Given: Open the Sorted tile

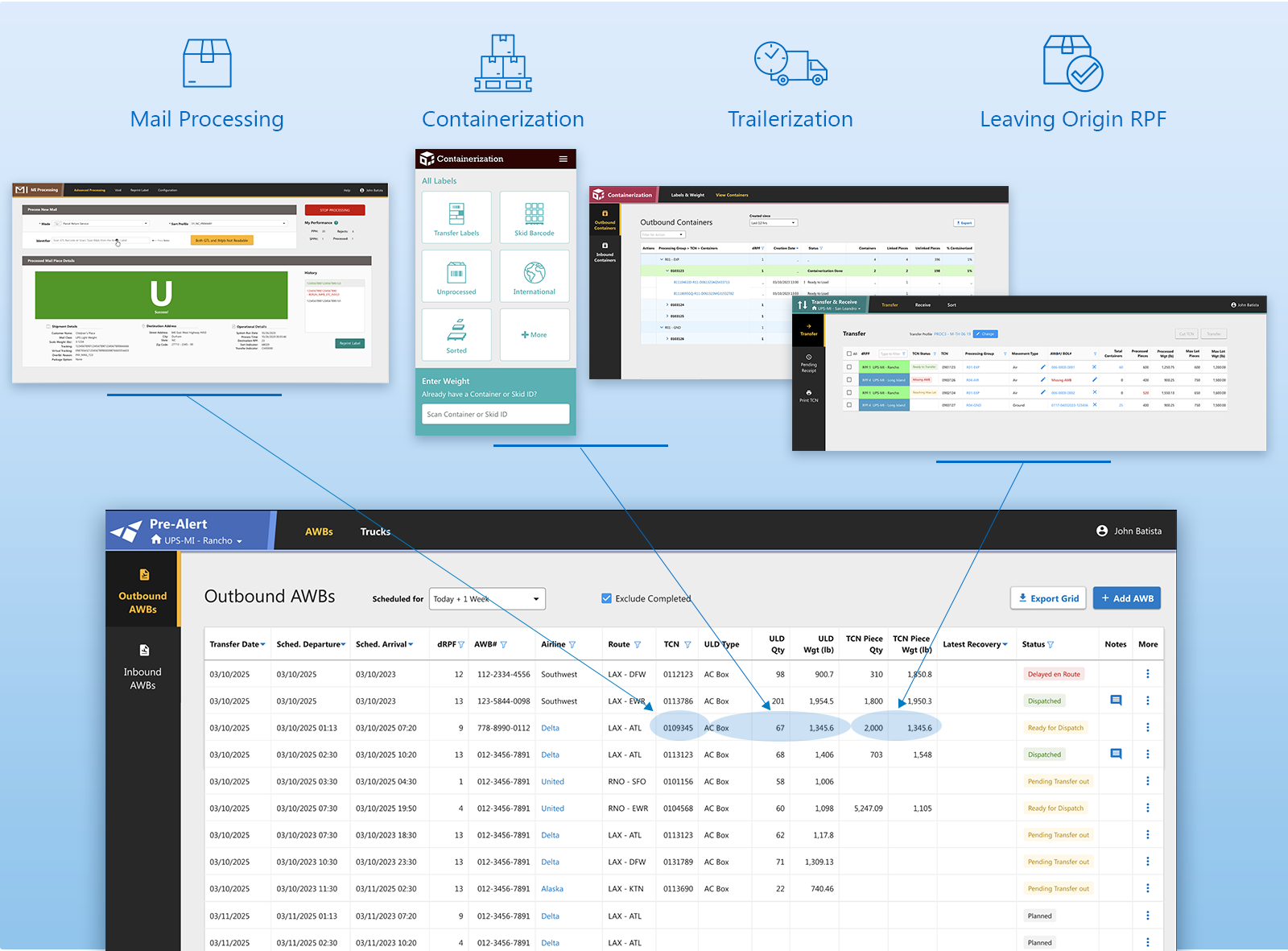Looking at the screenshot, I should pyautogui.click(x=456, y=335).
